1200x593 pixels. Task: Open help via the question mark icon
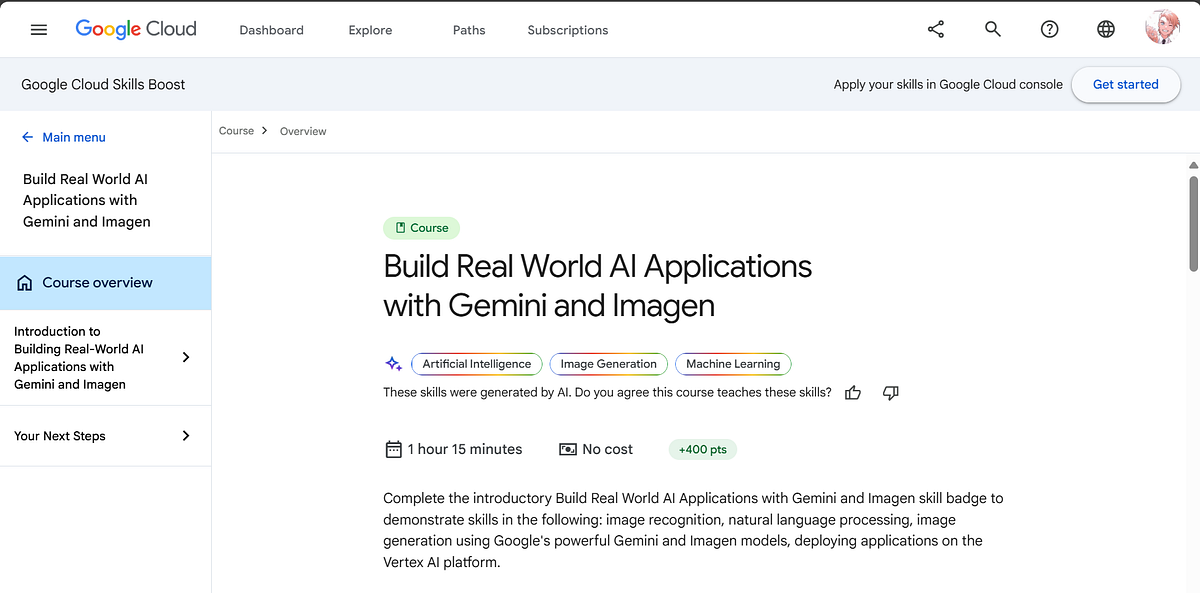click(1049, 29)
